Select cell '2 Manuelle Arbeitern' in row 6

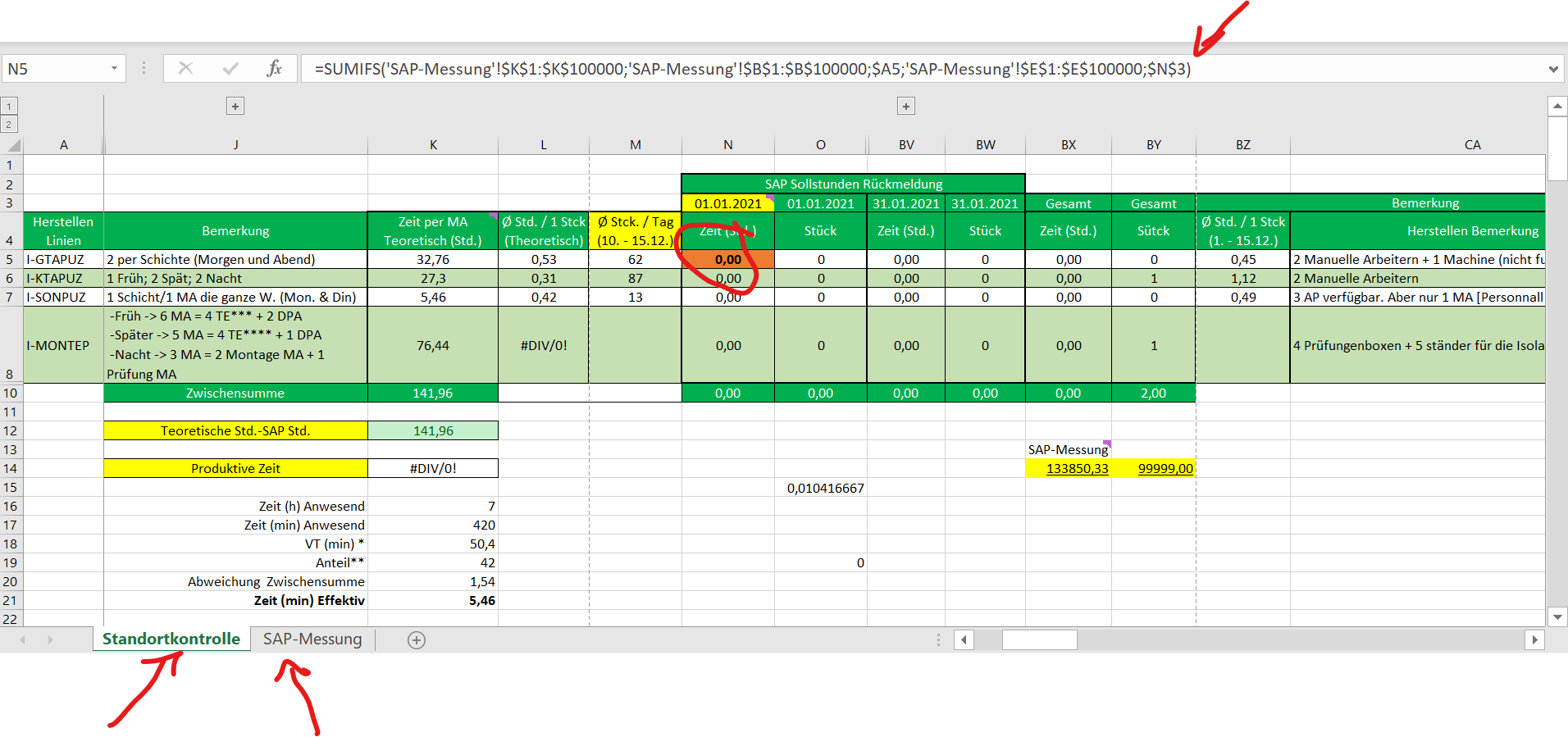coord(1417,278)
